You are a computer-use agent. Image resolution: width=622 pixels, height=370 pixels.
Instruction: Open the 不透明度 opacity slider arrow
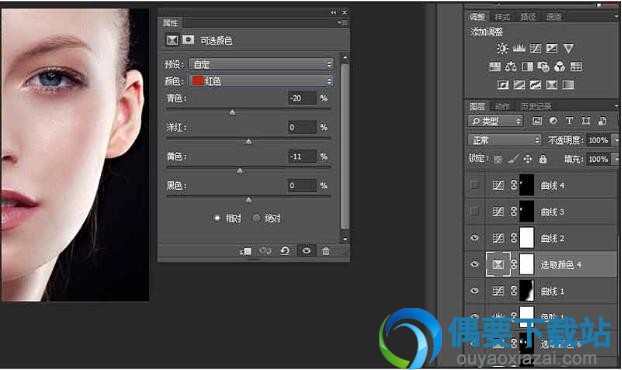pyautogui.click(x=616, y=140)
